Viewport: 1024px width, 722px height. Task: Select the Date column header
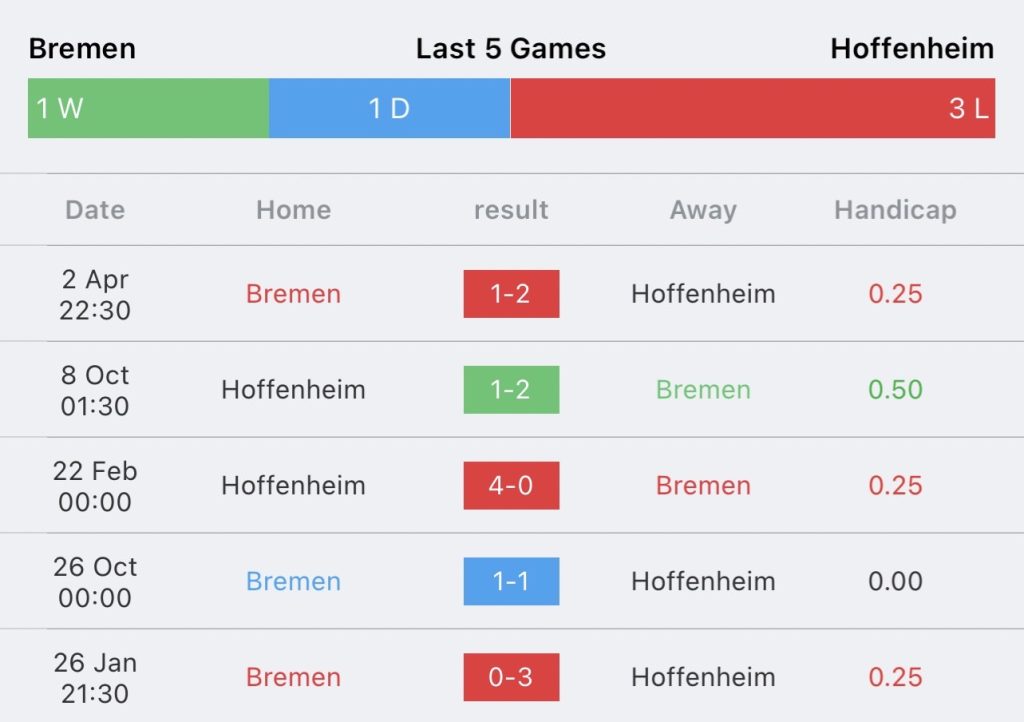click(95, 210)
